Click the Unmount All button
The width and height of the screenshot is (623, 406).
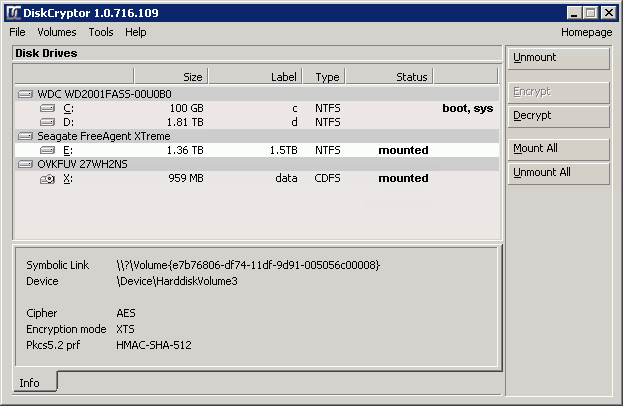click(x=559, y=173)
